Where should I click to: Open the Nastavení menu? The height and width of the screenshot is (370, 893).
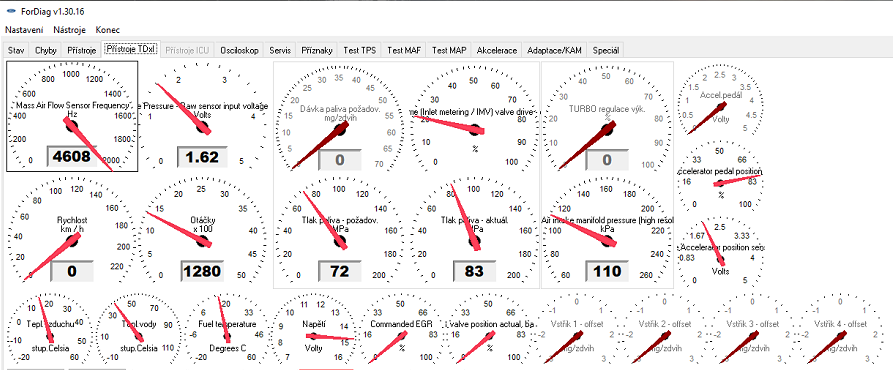(x=24, y=30)
